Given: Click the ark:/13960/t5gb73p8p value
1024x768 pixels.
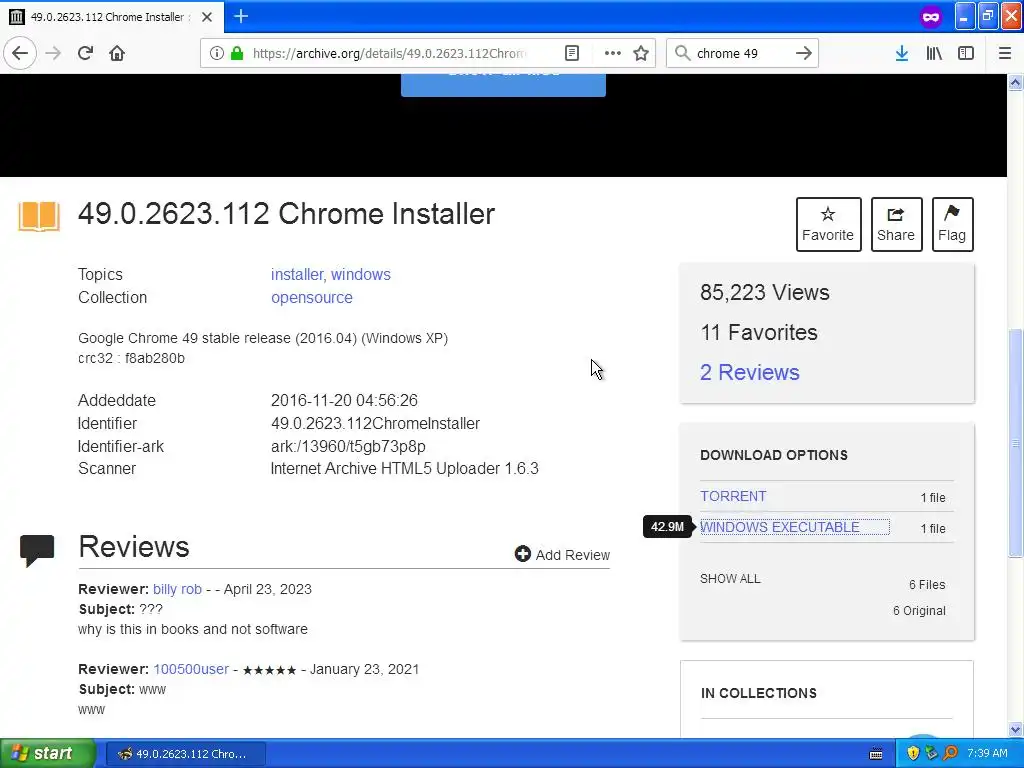Looking at the screenshot, I should 348,446.
